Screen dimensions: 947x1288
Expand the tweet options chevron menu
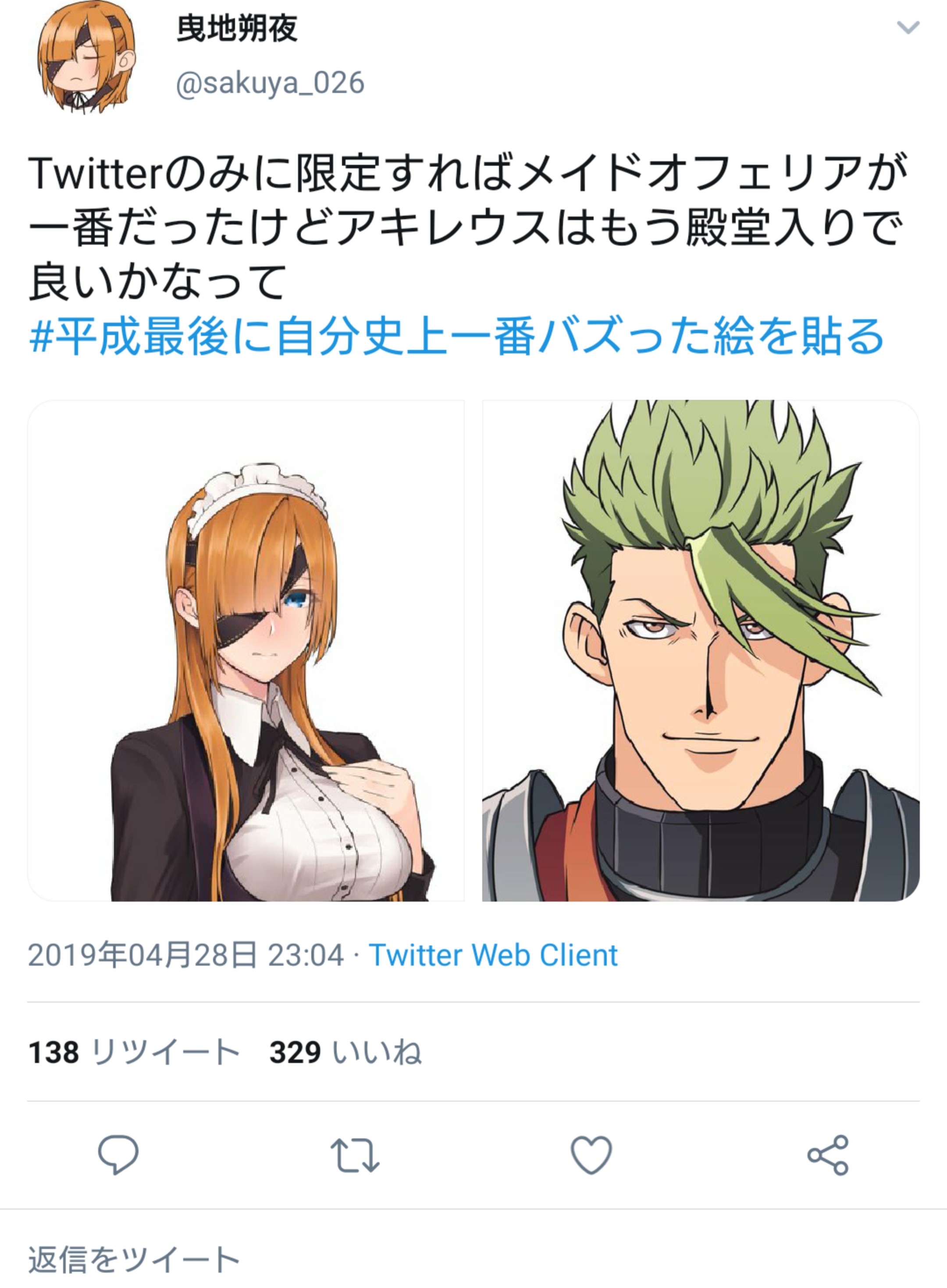(x=908, y=27)
